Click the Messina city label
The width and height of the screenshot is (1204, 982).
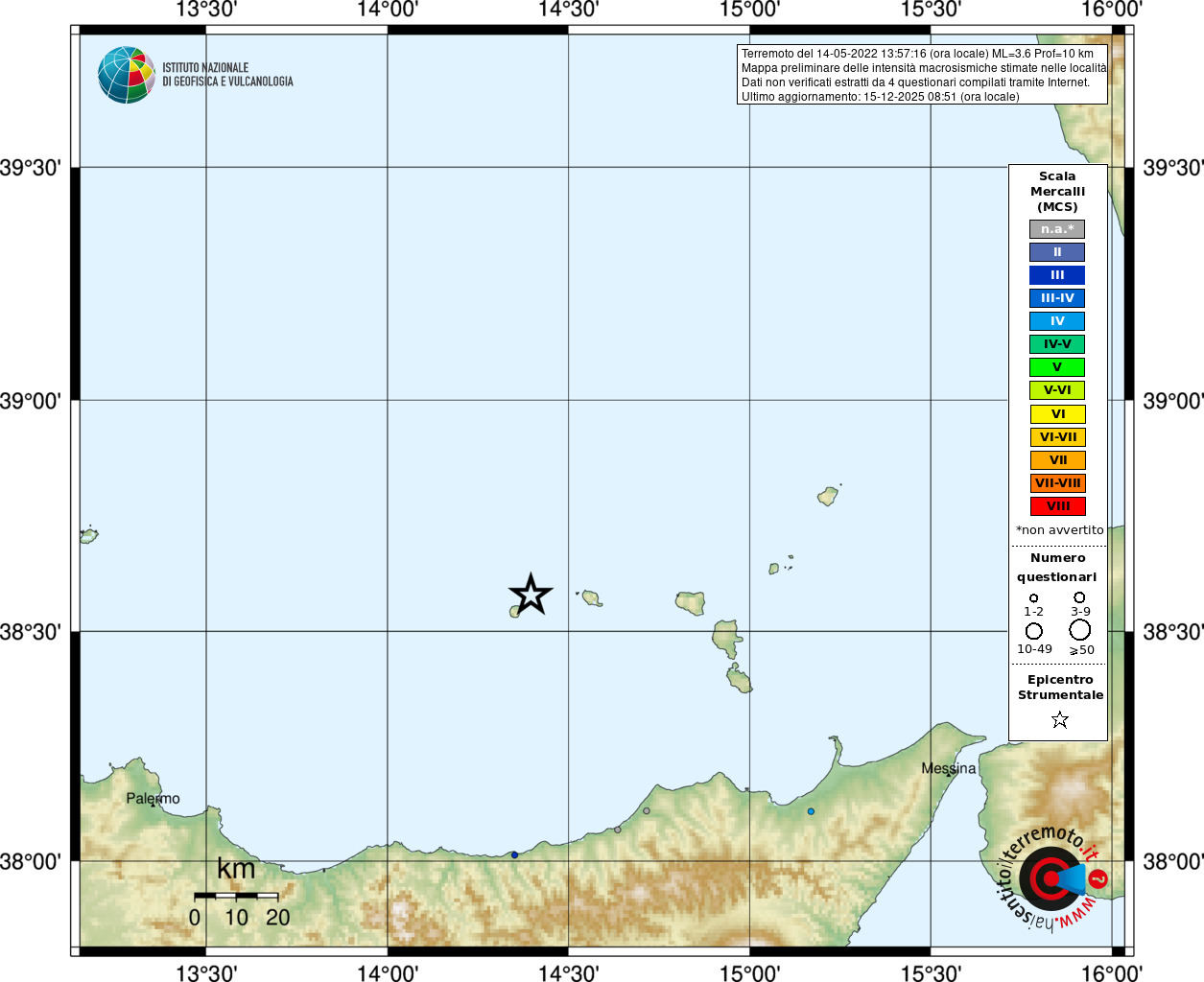949,768
